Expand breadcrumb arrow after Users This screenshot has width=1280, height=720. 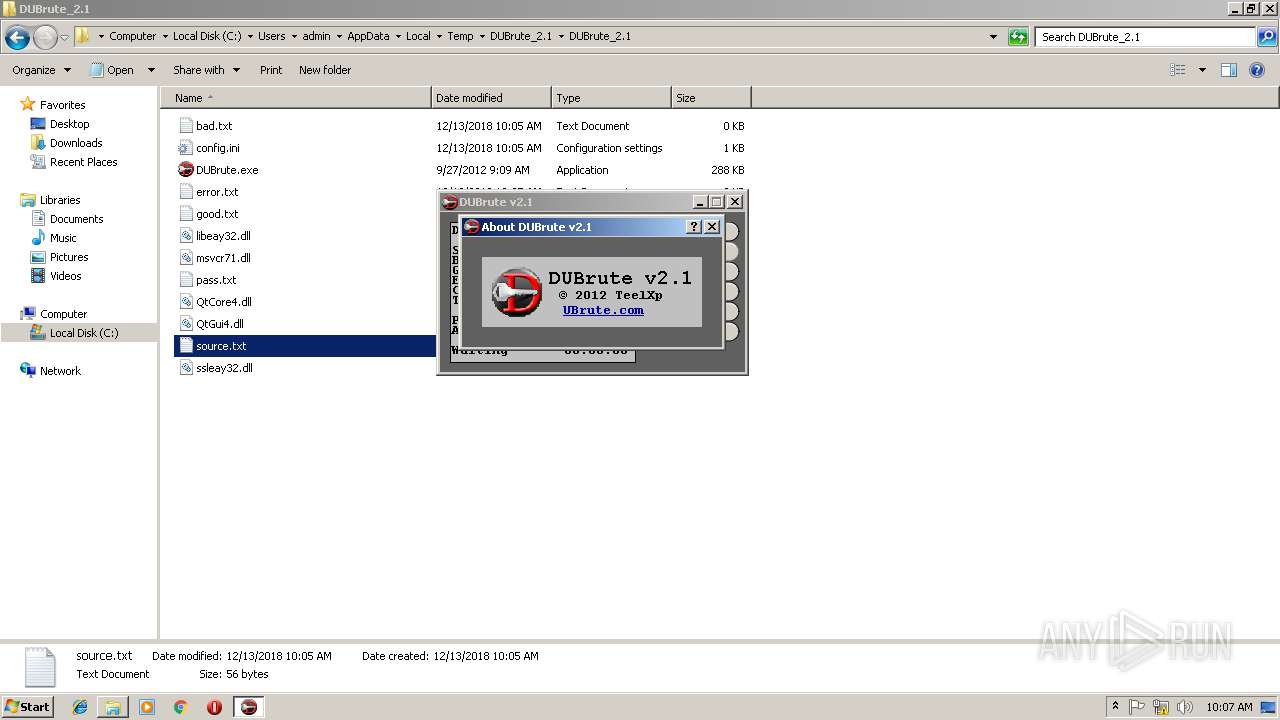pos(294,36)
